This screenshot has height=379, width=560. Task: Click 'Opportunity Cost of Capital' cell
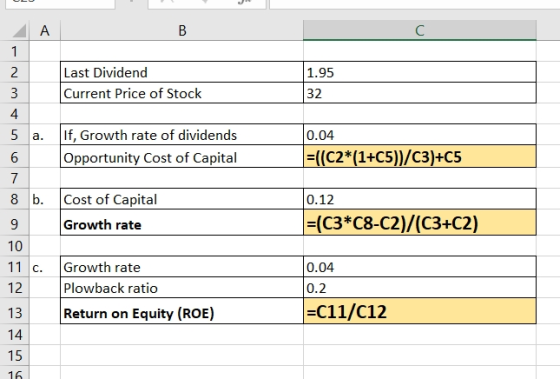tap(182, 156)
